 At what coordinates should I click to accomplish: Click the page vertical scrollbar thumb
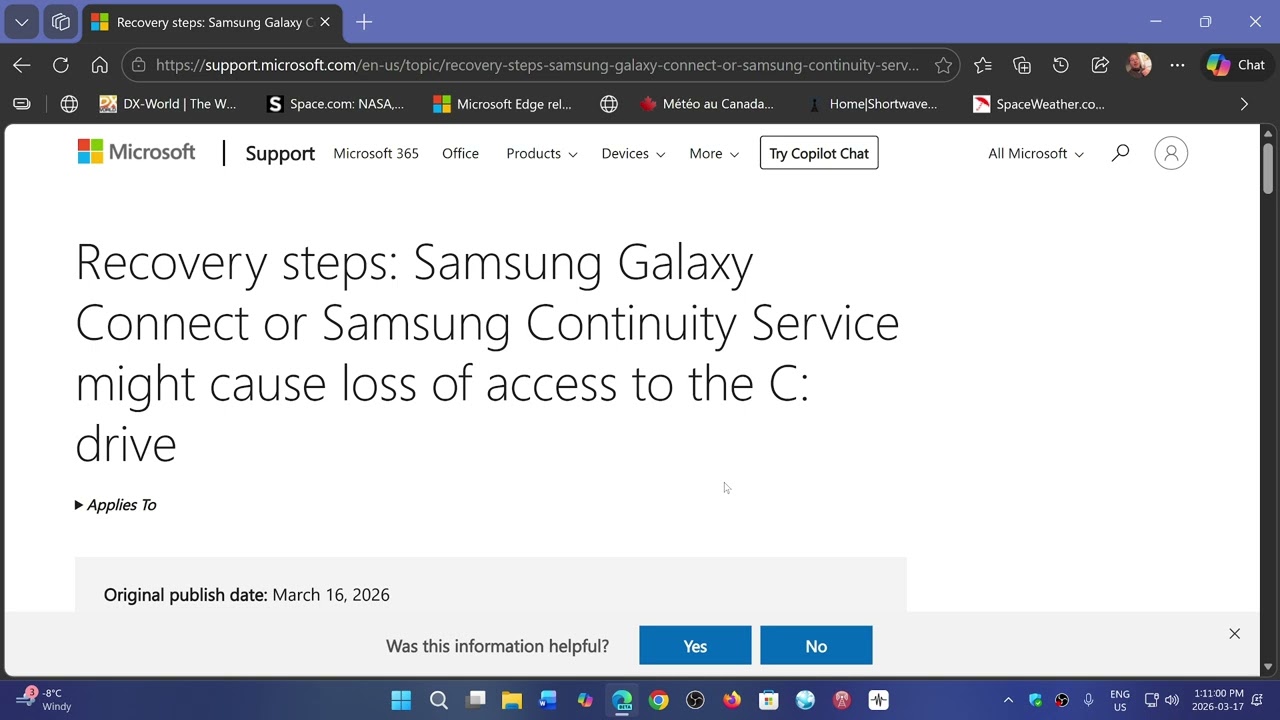(x=1268, y=168)
